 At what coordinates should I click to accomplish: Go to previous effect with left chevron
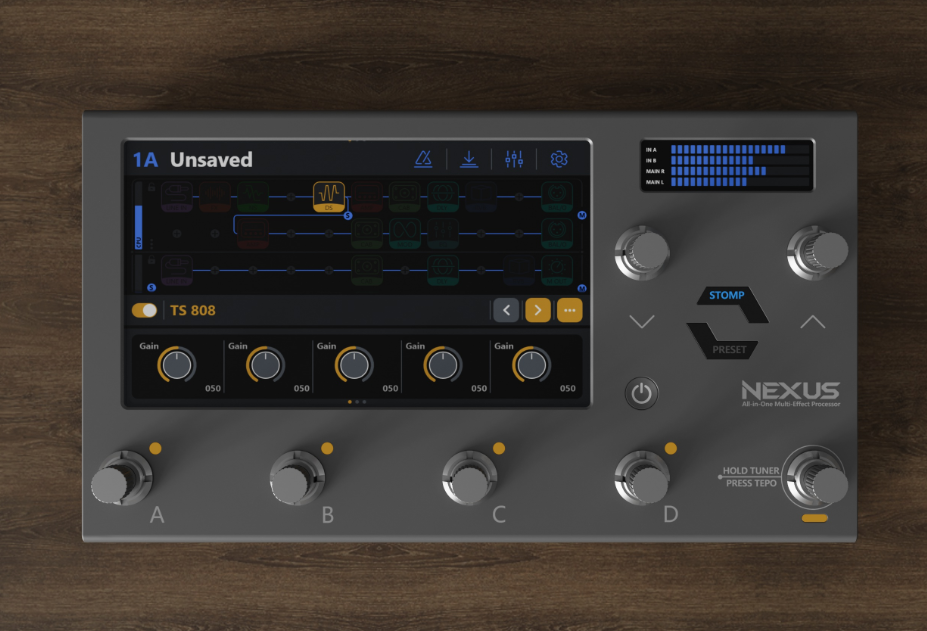click(x=506, y=310)
